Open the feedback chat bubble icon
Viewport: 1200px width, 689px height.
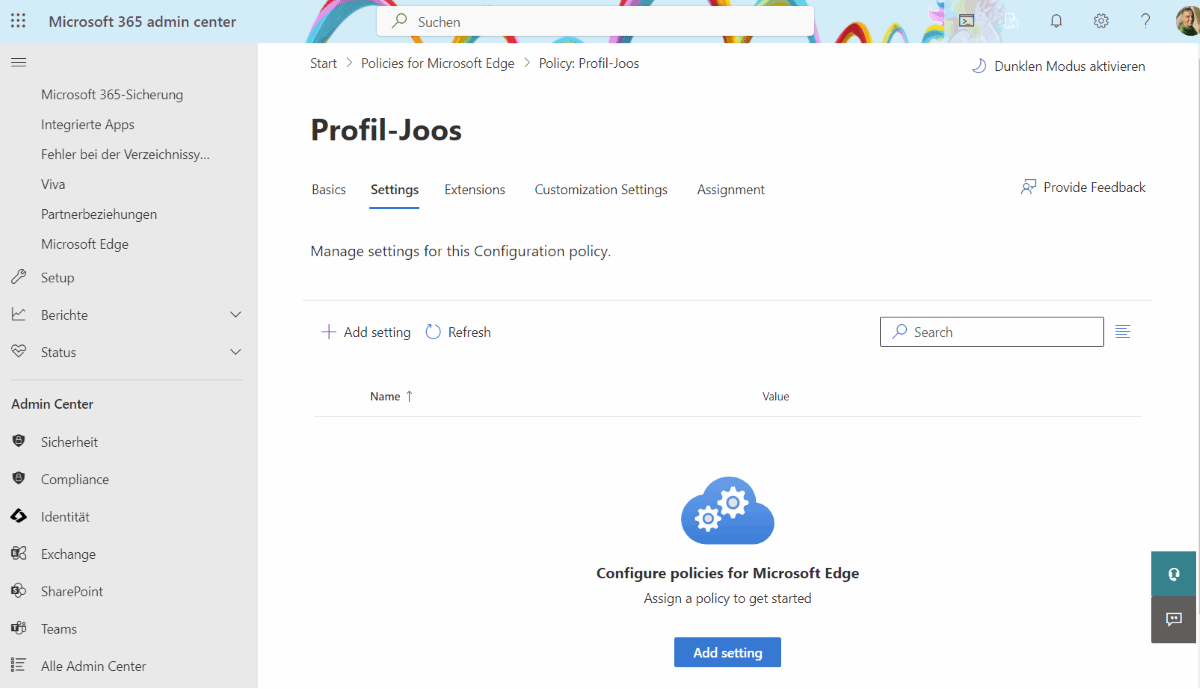tap(1173, 620)
